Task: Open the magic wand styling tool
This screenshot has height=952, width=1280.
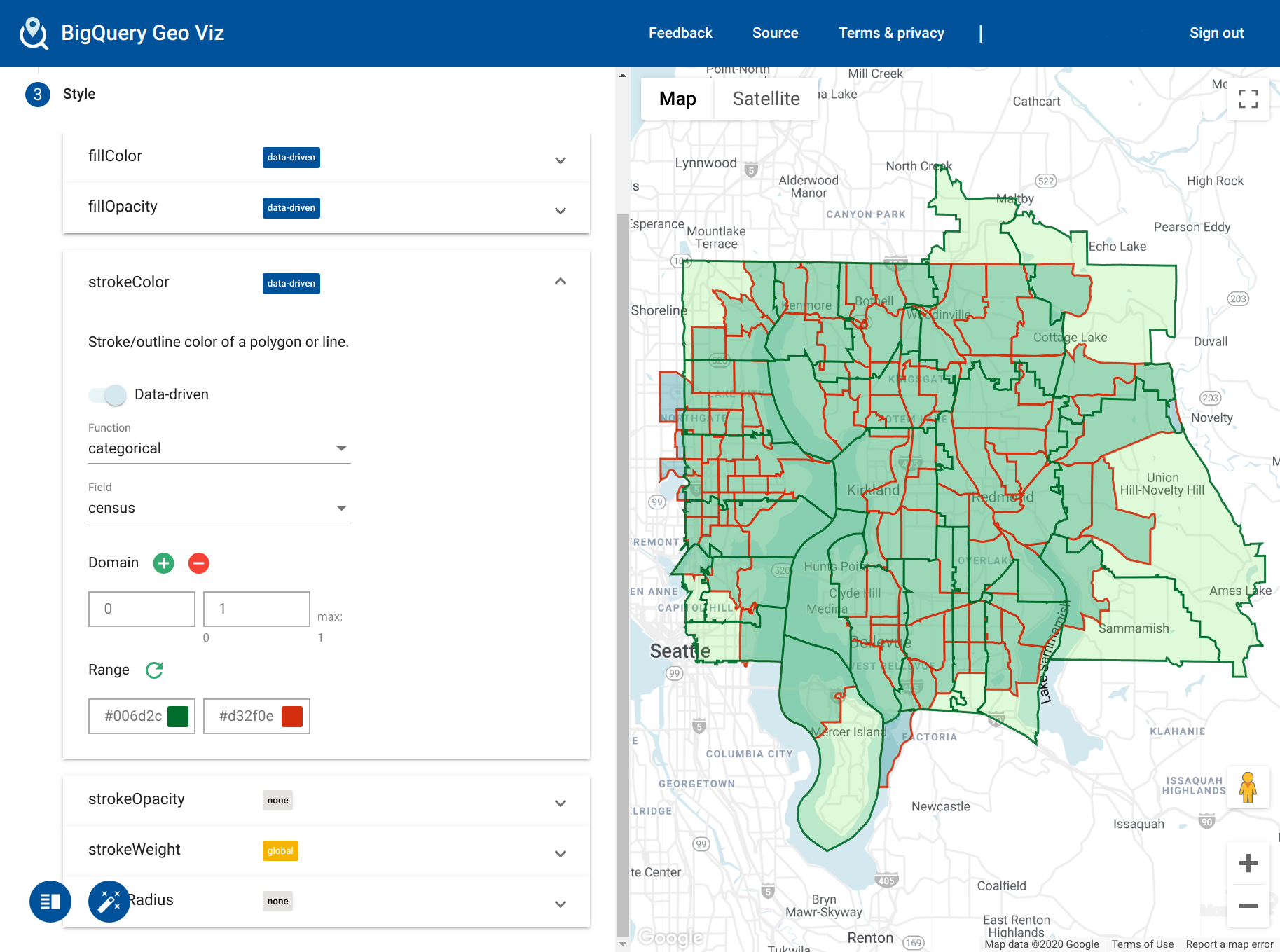Action: point(109,902)
